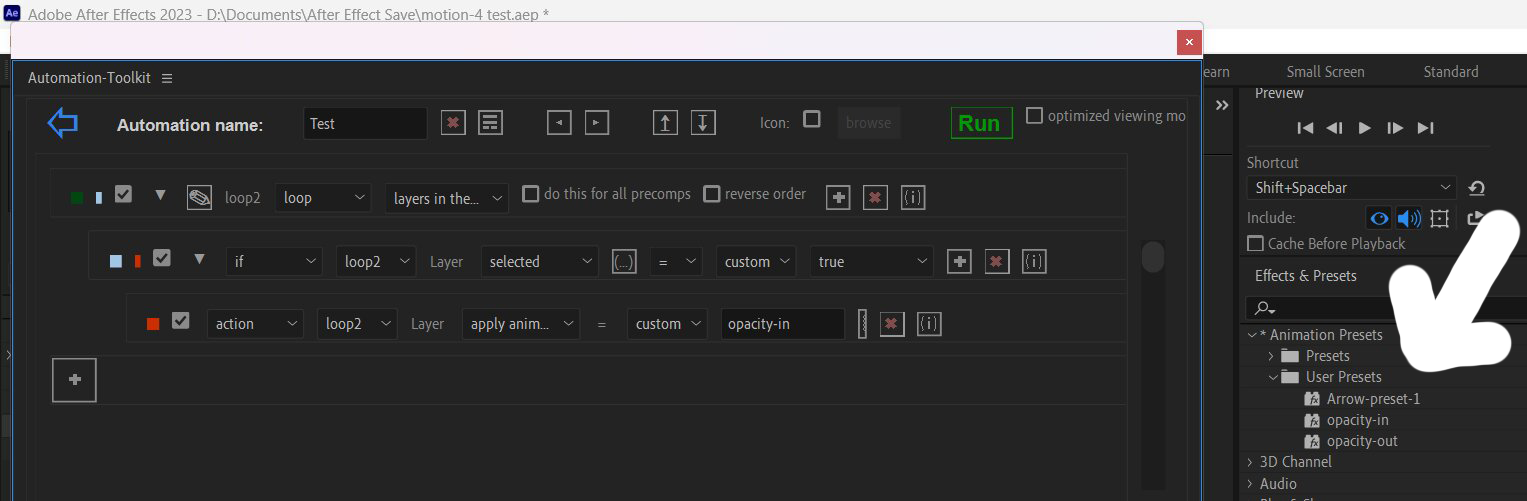Toggle include audio speaker icon in Preview
The height and width of the screenshot is (501, 1527).
tap(1408, 218)
